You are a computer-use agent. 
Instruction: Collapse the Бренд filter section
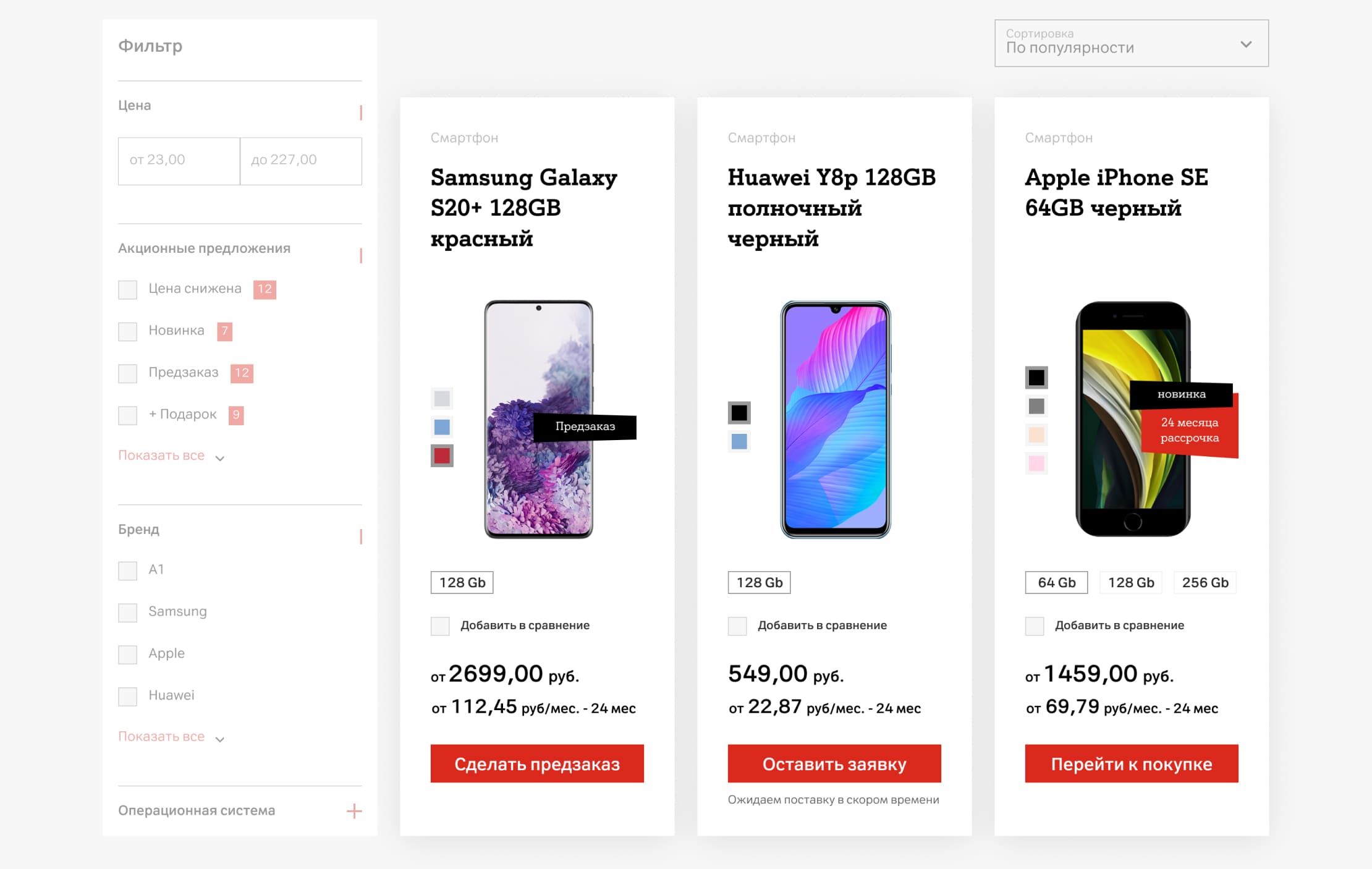[361, 536]
